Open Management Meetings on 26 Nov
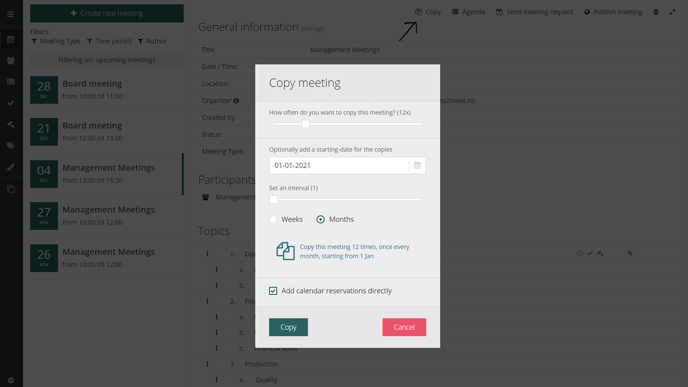The width and height of the screenshot is (688, 387). [x=107, y=258]
